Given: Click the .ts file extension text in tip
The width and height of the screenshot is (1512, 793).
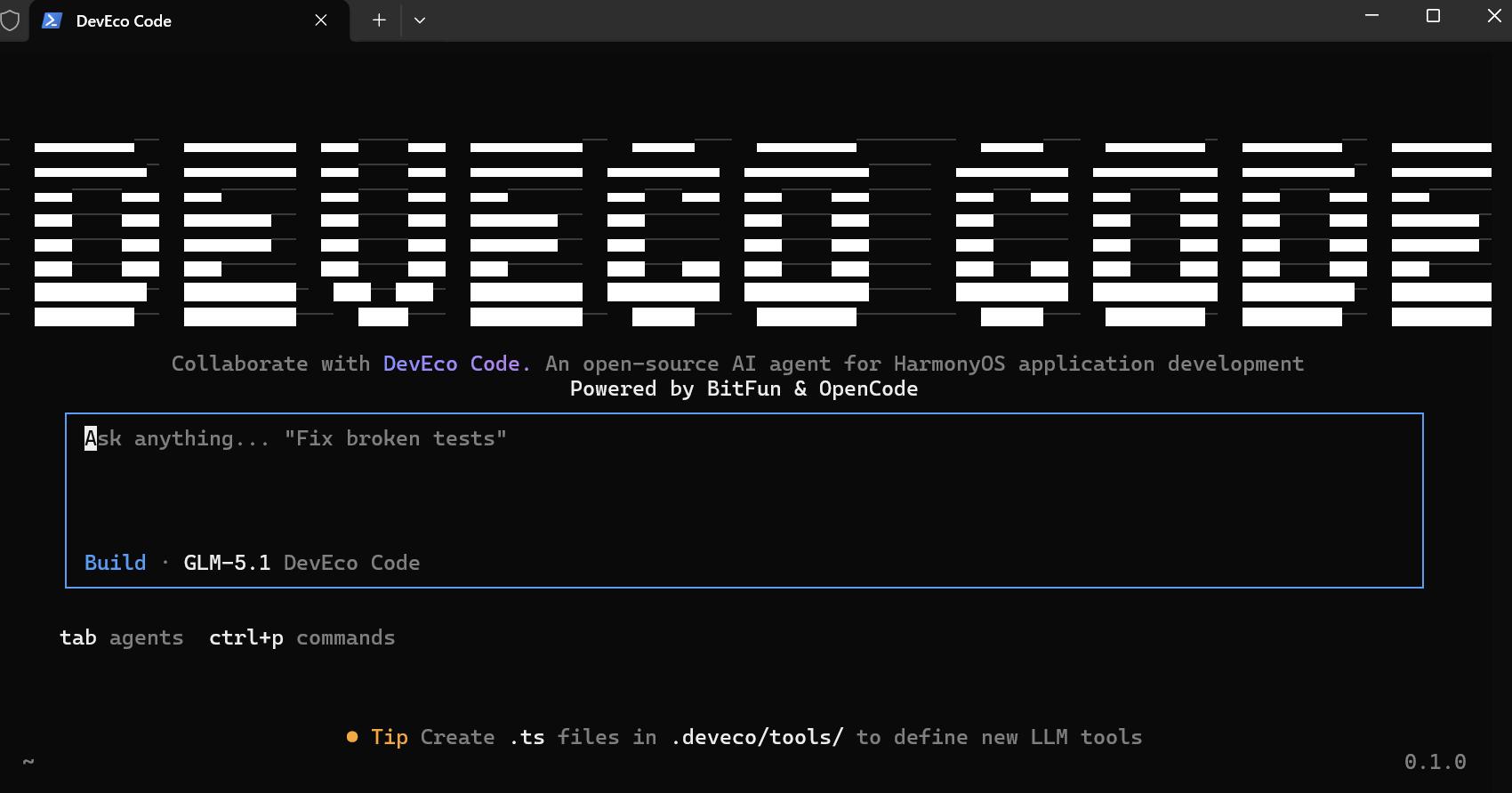Looking at the screenshot, I should (527, 737).
